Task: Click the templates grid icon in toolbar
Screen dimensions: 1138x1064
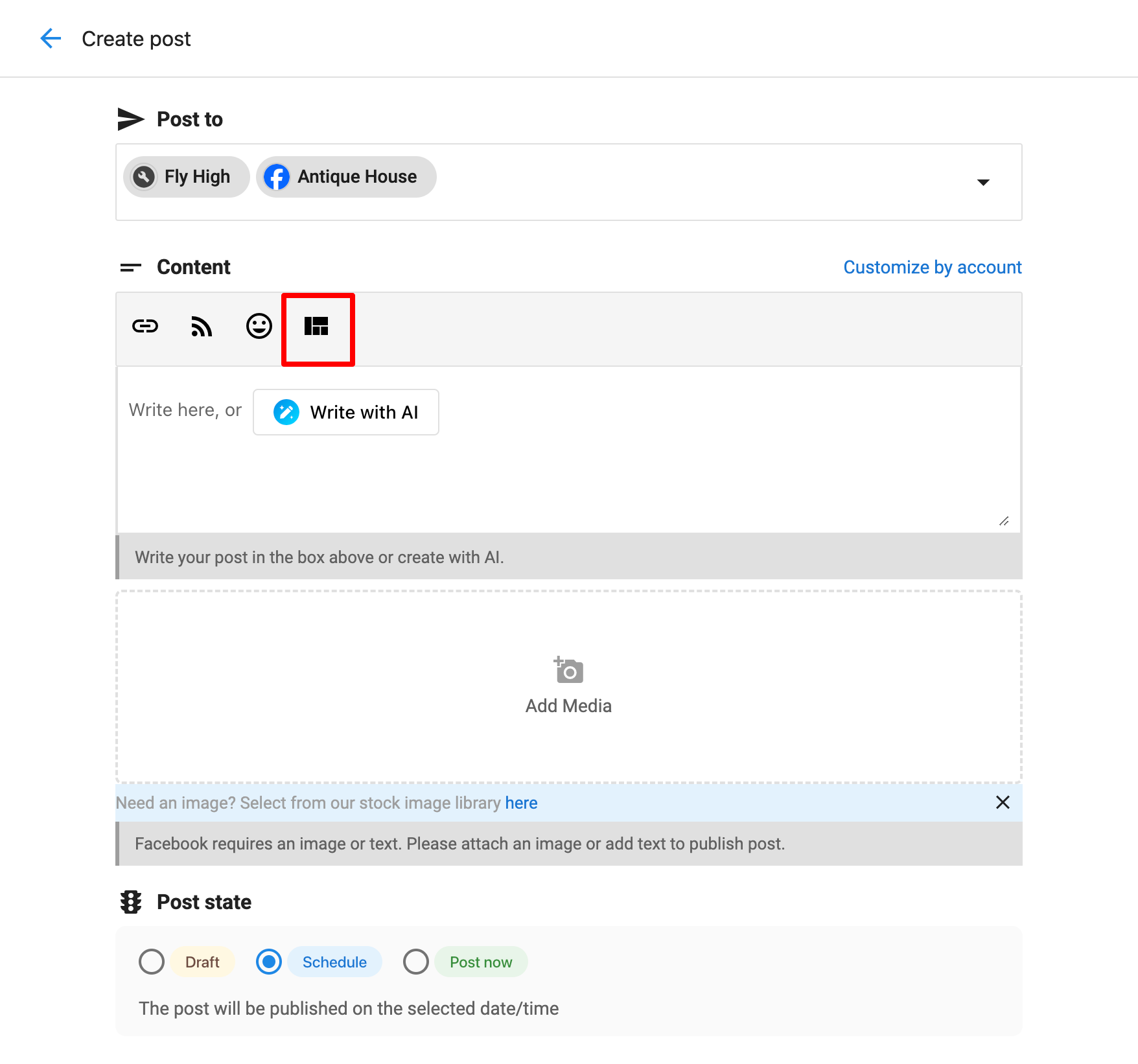Action: (317, 326)
